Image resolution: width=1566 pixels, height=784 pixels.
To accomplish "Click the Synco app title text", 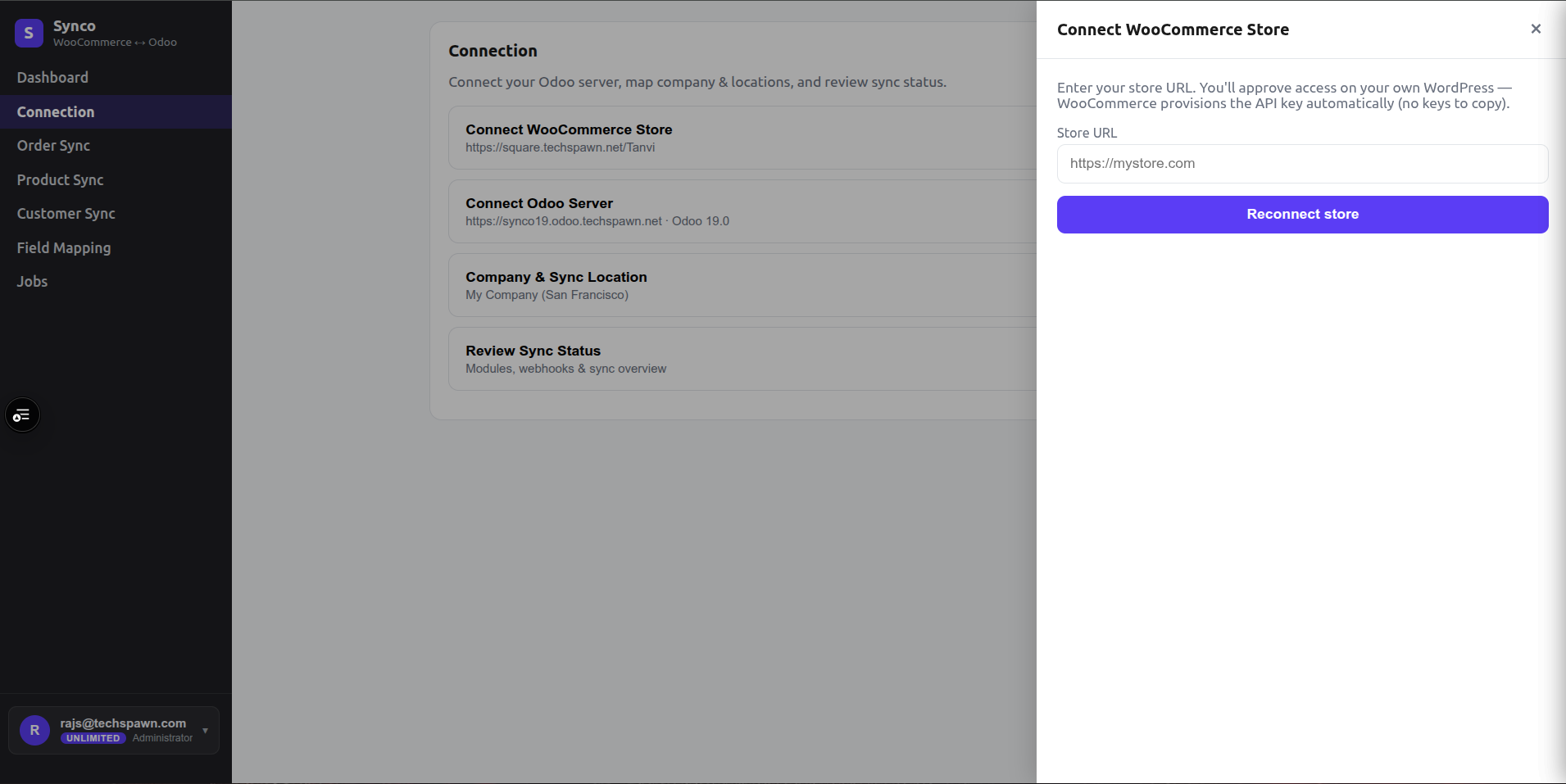I will point(75,26).
